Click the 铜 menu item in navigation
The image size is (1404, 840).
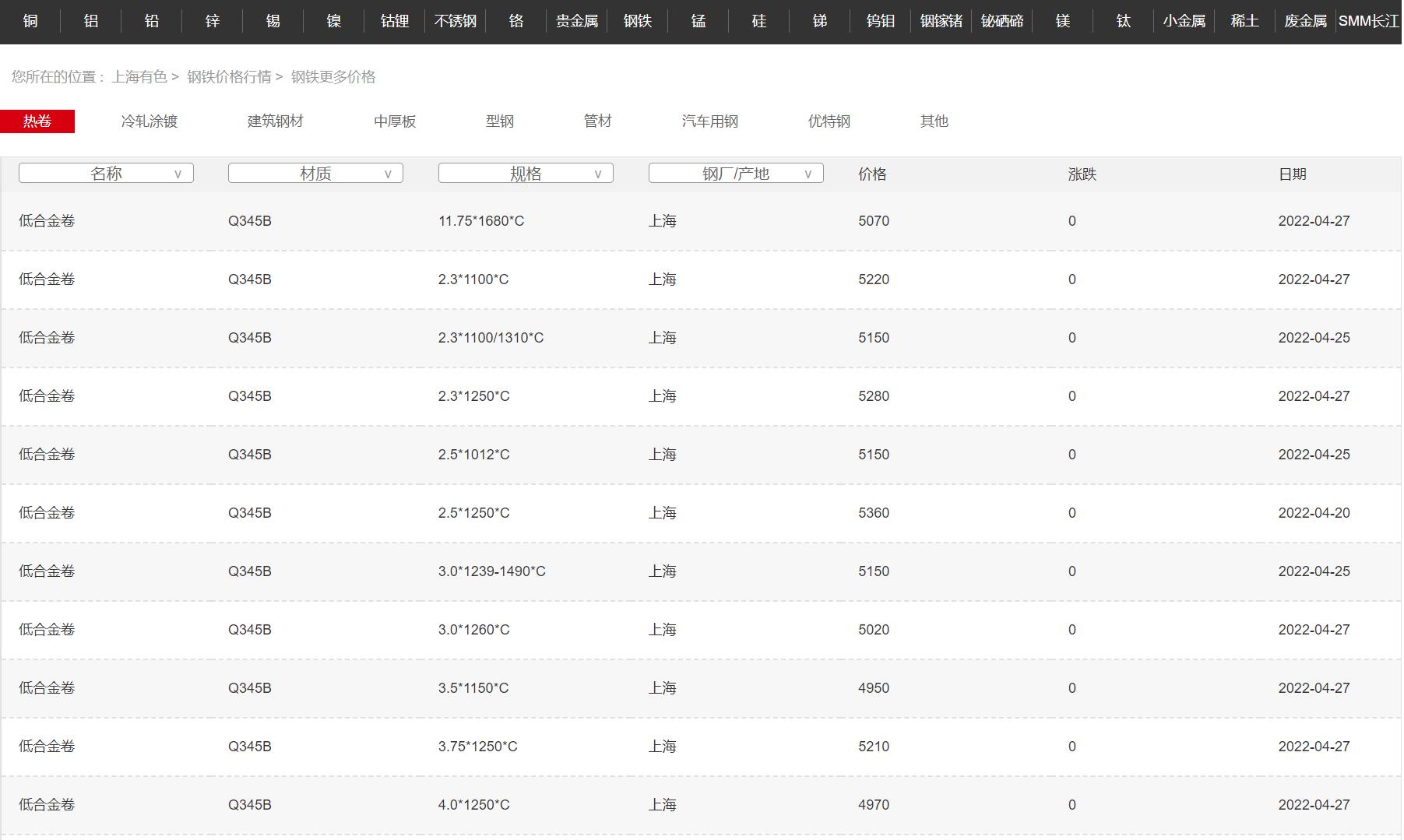[x=30, y=21]
